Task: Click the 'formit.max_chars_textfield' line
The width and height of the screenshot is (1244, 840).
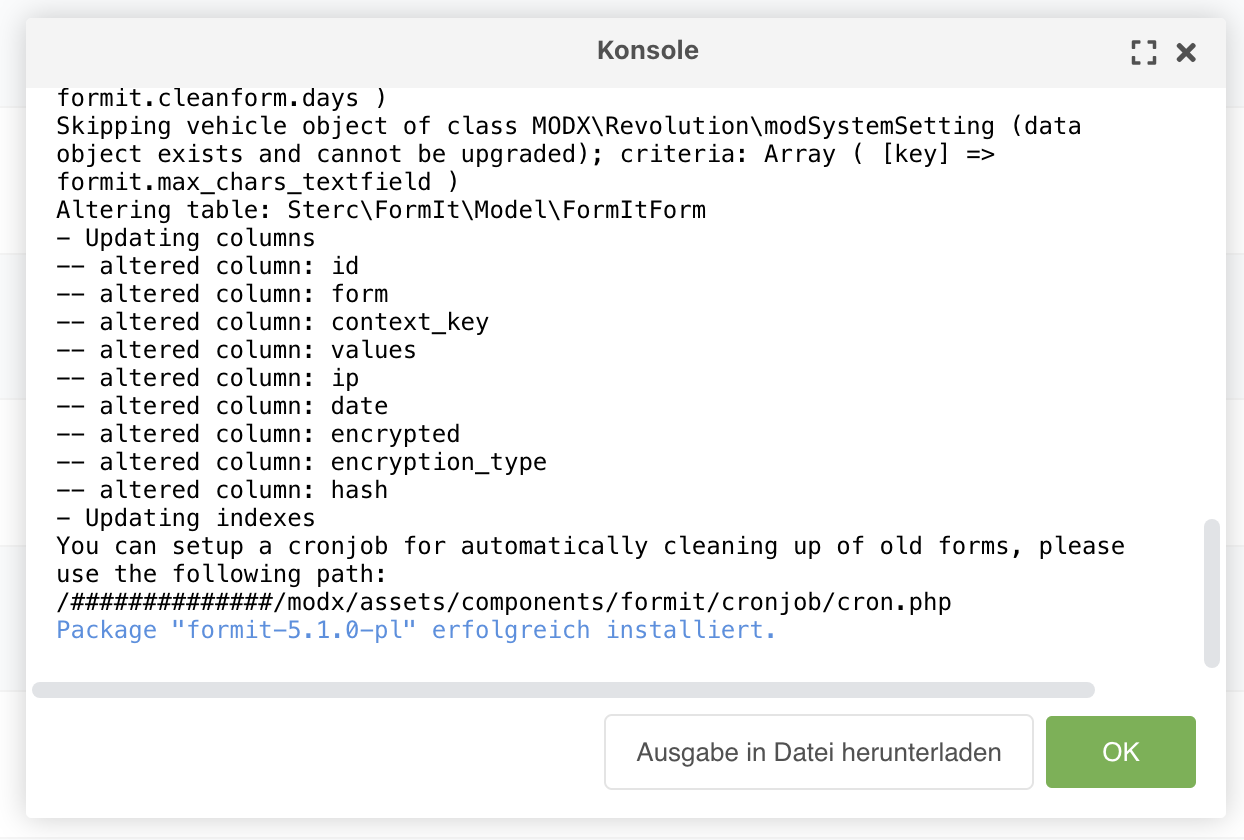Action: coord(258,182)
